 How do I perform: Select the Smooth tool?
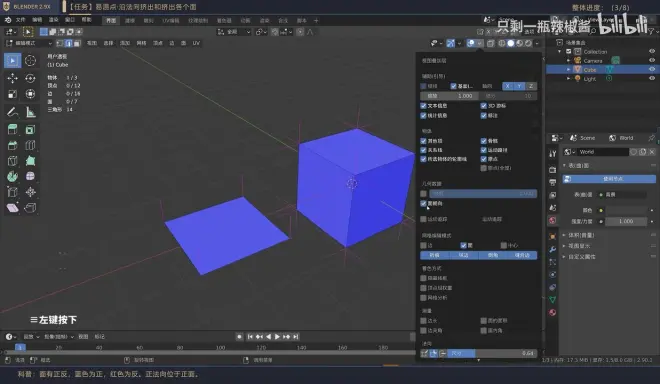[30, 176]
